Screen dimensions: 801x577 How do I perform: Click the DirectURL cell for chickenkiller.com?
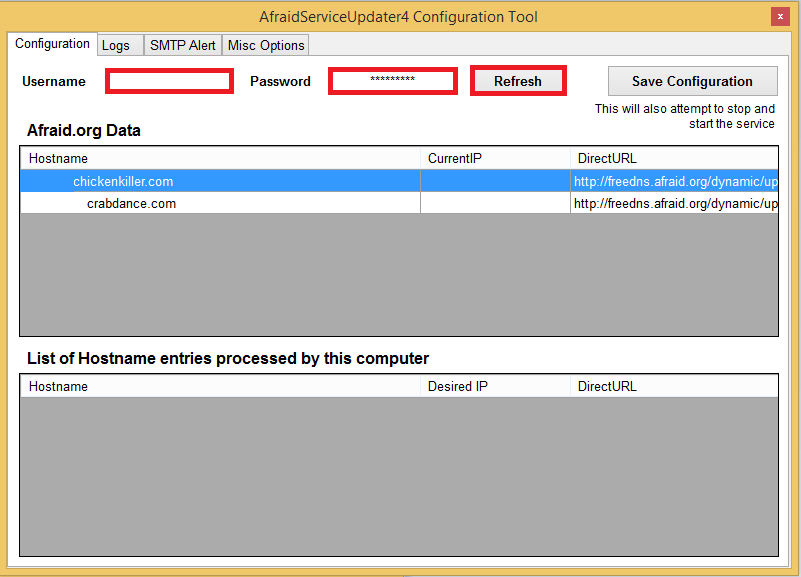tap(674, 181)
